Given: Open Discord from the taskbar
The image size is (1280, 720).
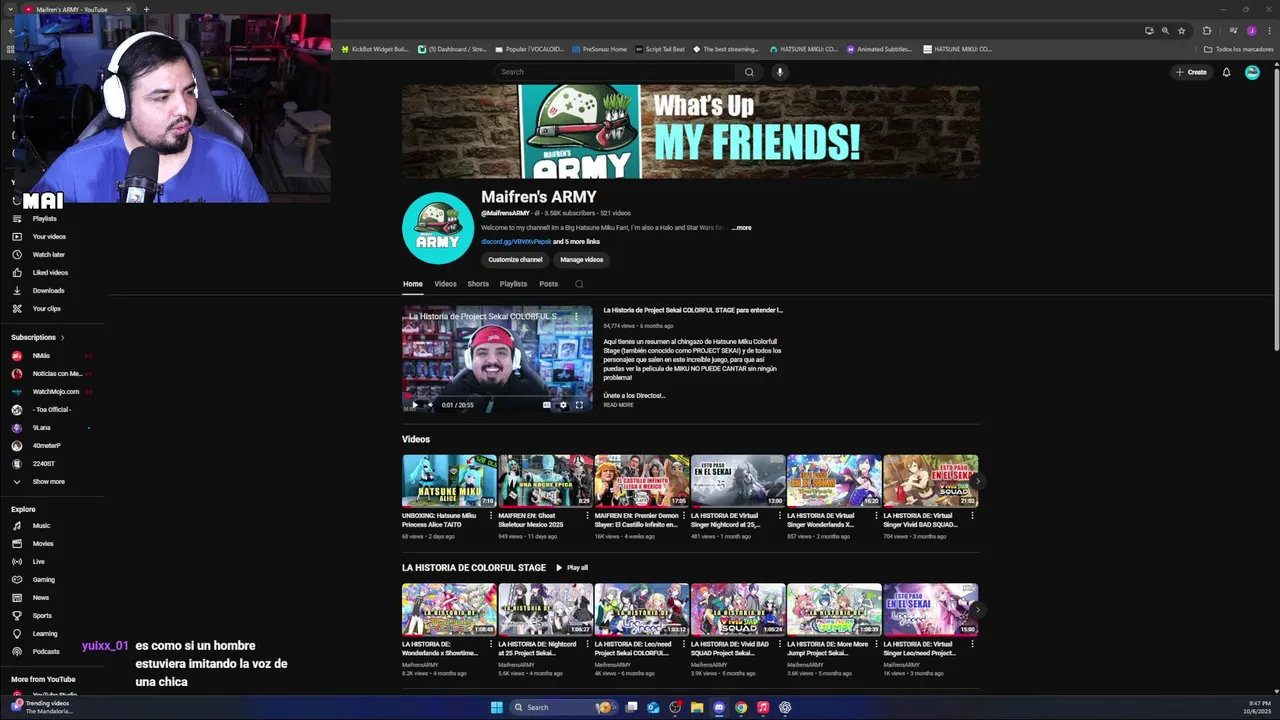Looking at the screenshot, I should tap(719, 708).
